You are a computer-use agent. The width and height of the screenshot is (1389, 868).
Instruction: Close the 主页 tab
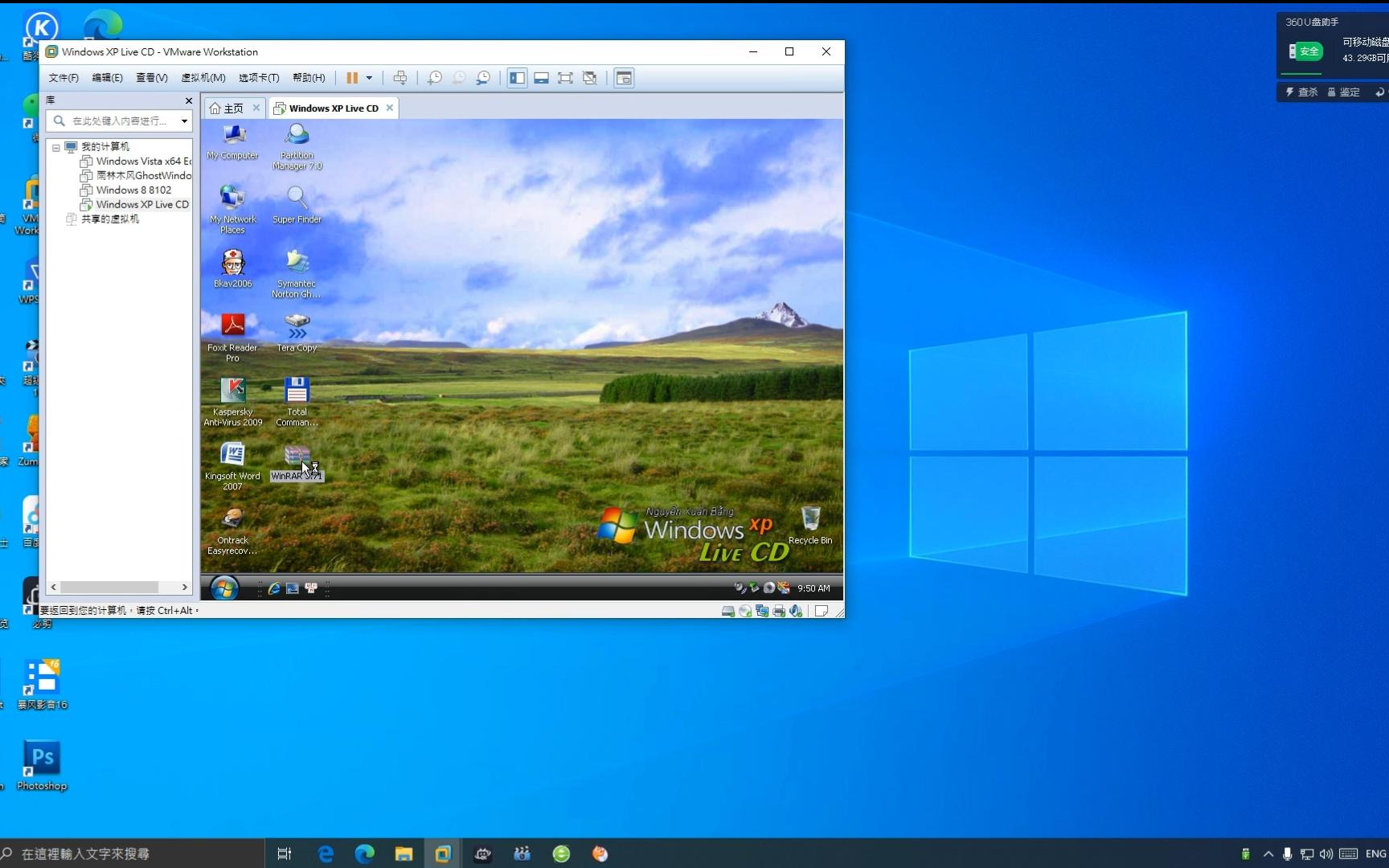tap(256, 108)
